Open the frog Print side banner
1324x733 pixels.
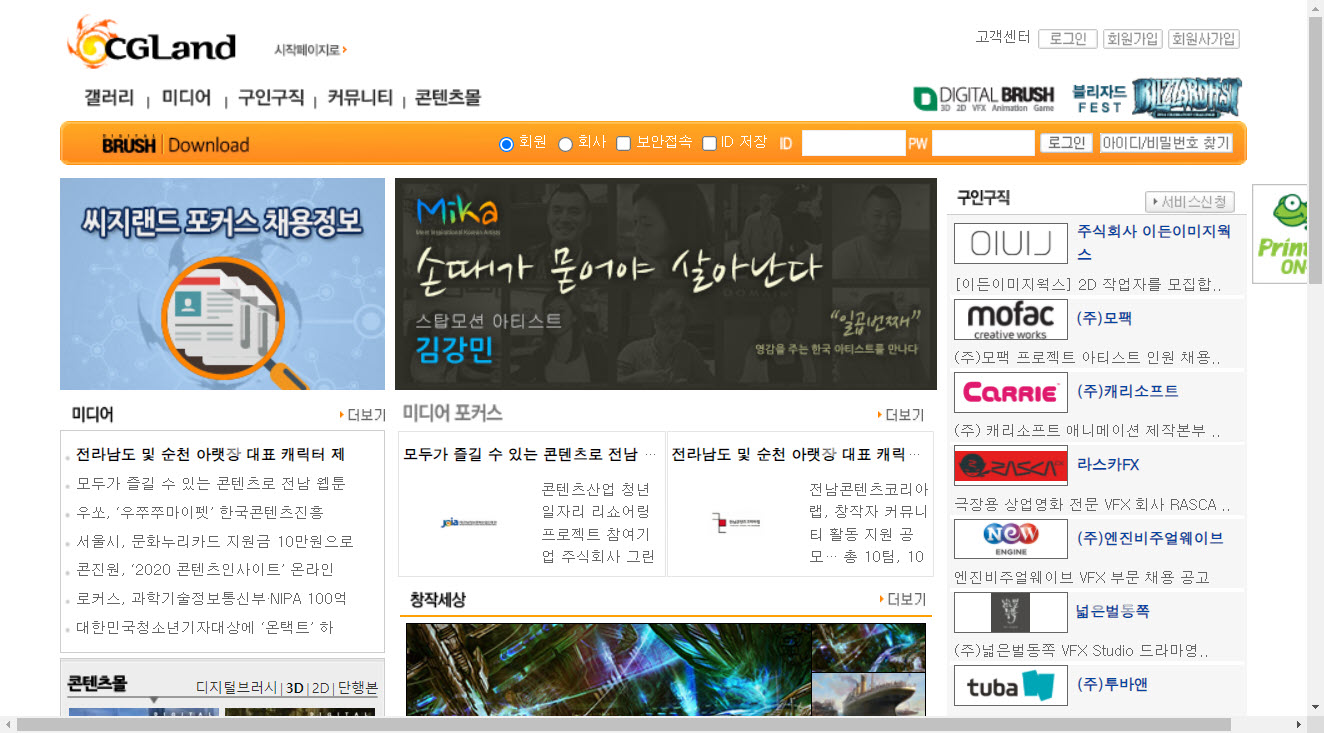click(1280, 234)
